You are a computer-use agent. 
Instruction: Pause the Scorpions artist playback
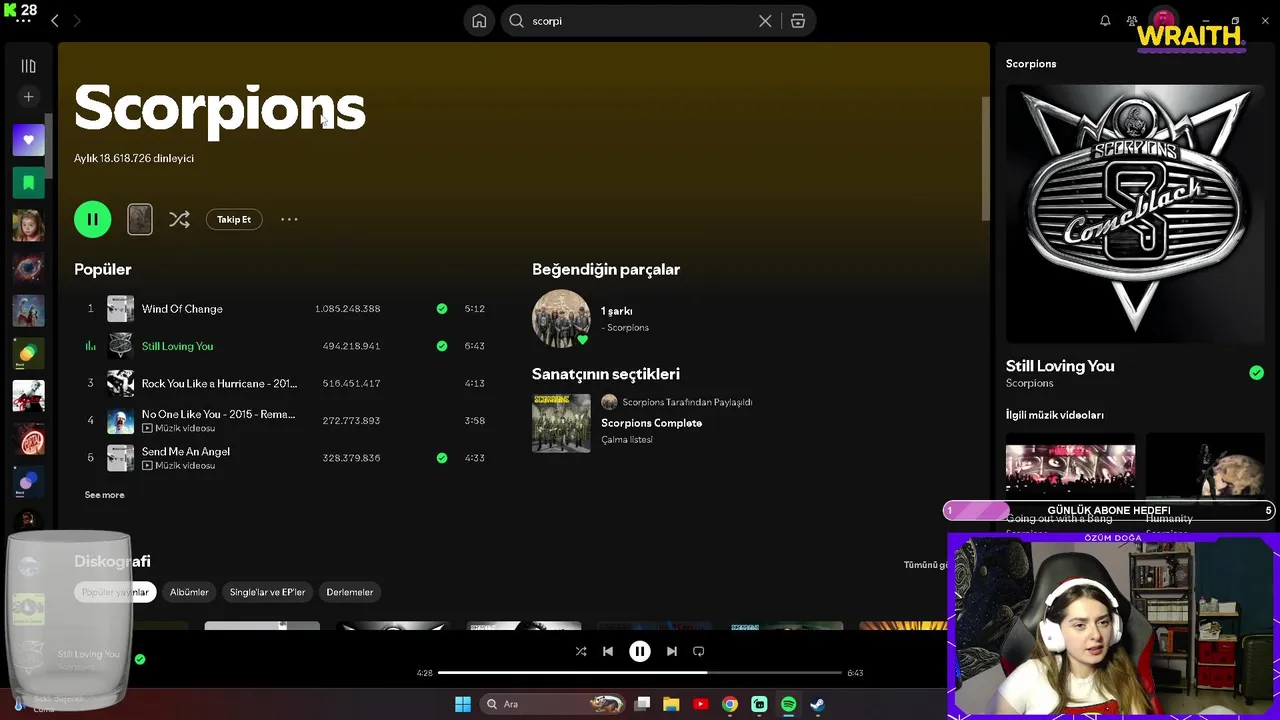93,219
